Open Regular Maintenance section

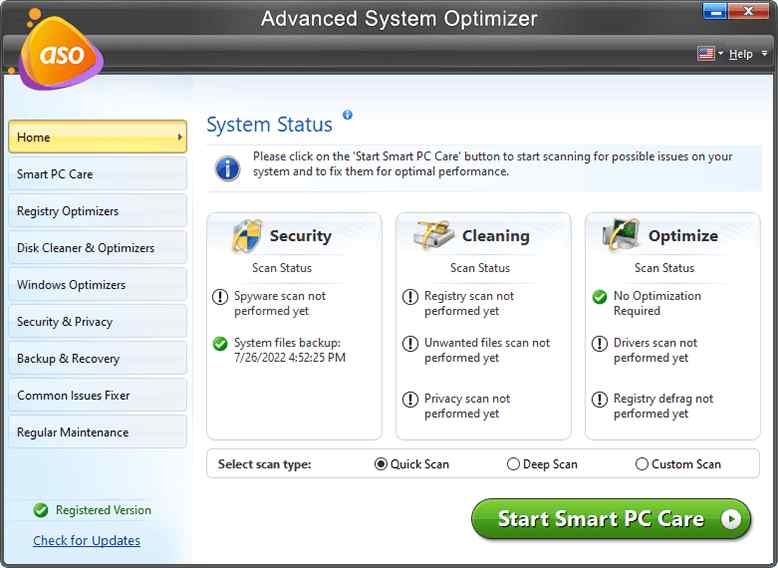pos(98,432)
